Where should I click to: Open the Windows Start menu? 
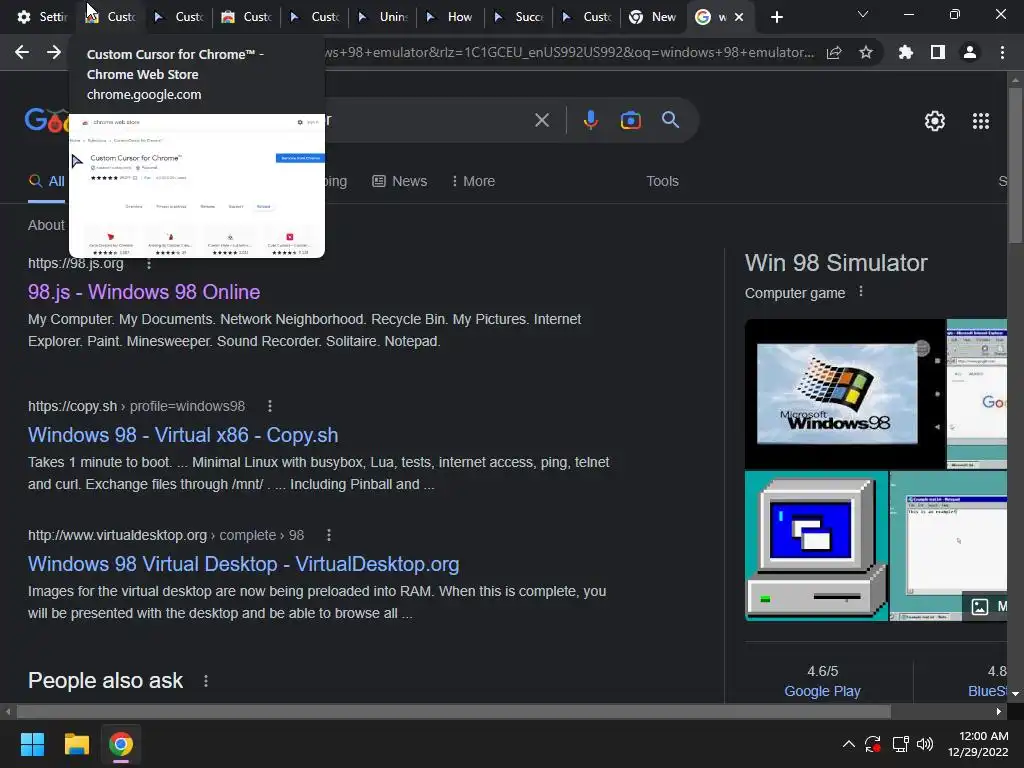pos(32,744)
